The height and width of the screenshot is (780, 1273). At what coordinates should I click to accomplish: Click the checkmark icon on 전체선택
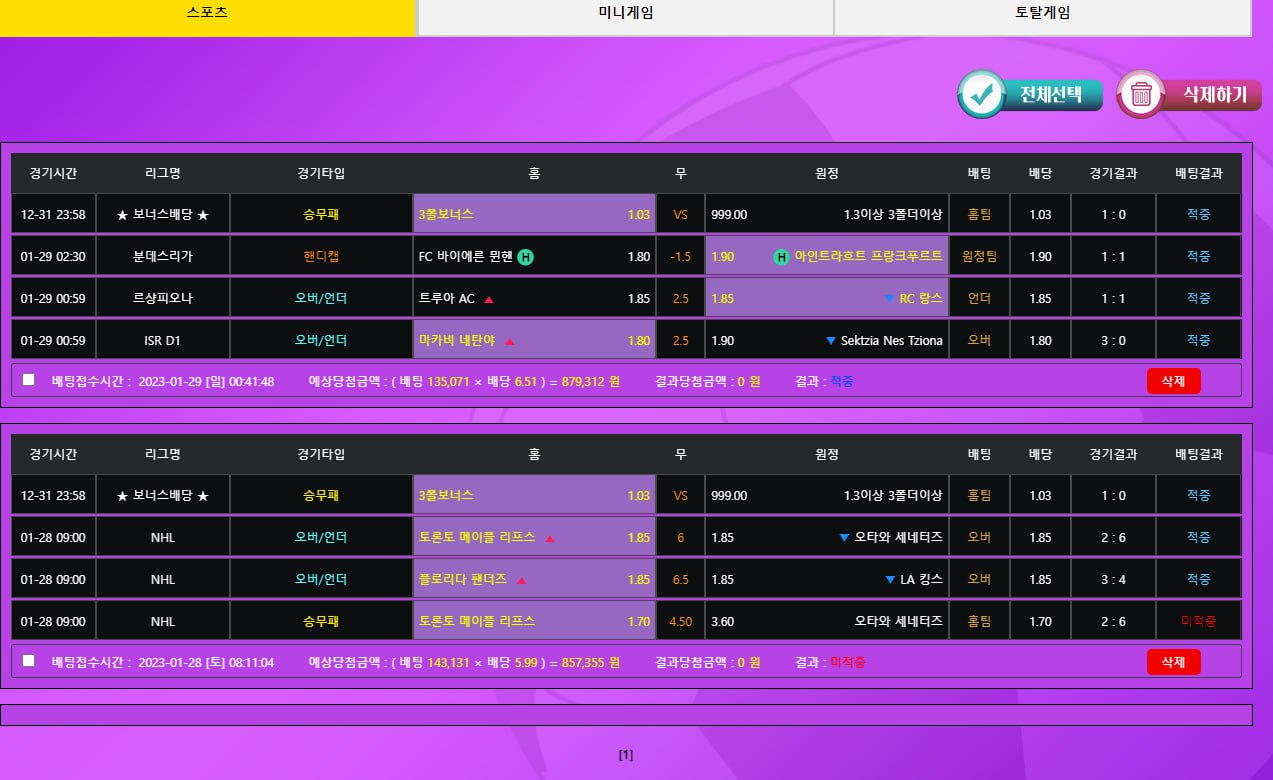982,95
